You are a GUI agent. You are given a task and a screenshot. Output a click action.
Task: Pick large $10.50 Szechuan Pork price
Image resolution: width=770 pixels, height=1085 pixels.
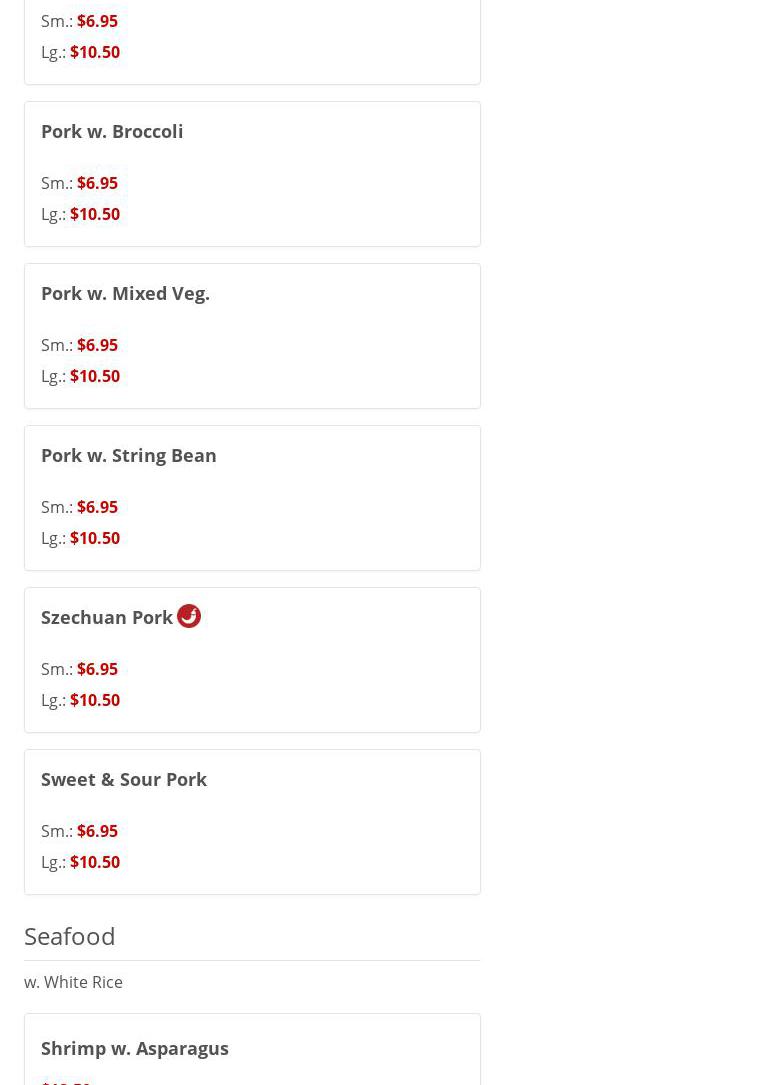click(x=95, y=700)
